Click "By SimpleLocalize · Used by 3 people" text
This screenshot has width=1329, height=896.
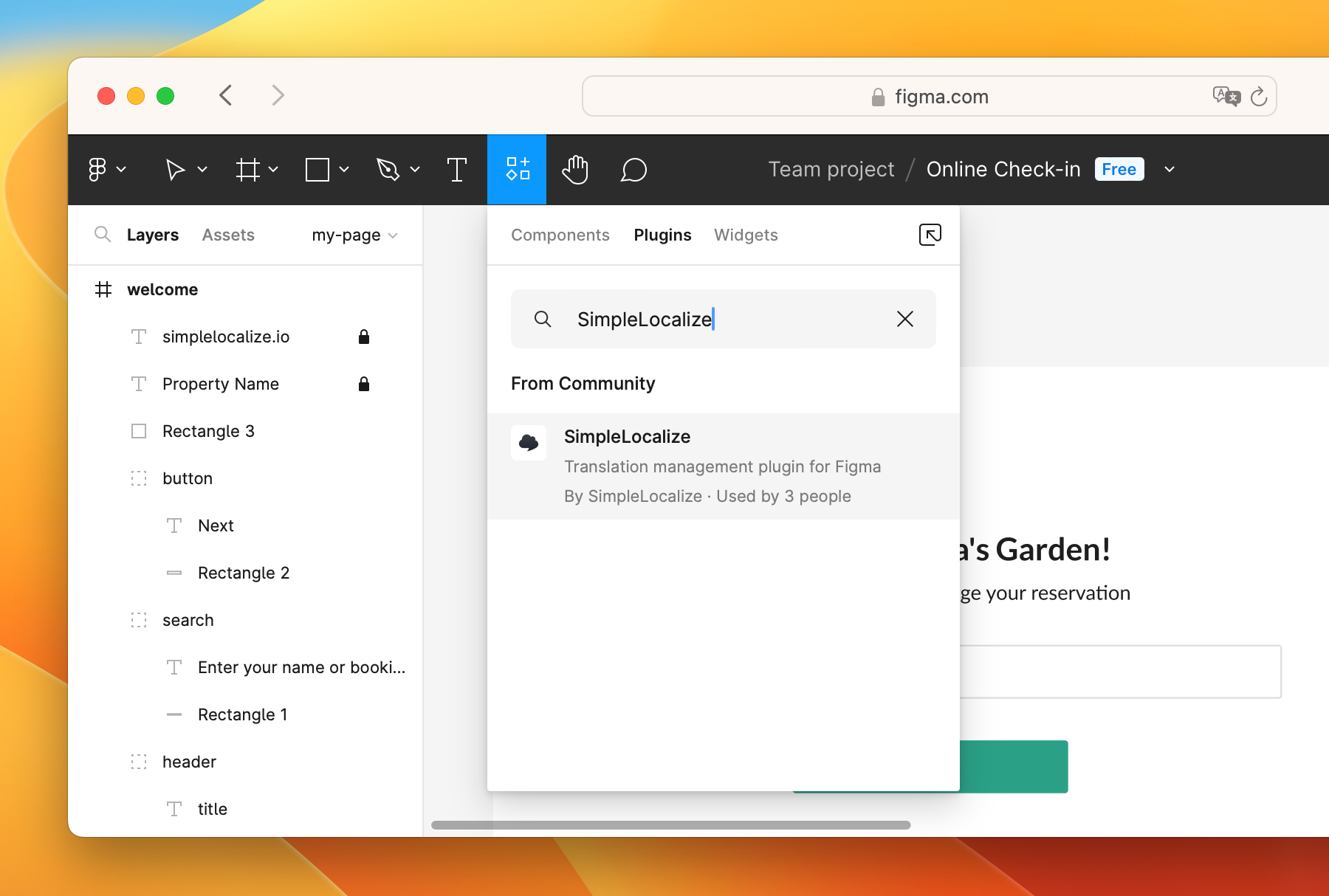707,496
